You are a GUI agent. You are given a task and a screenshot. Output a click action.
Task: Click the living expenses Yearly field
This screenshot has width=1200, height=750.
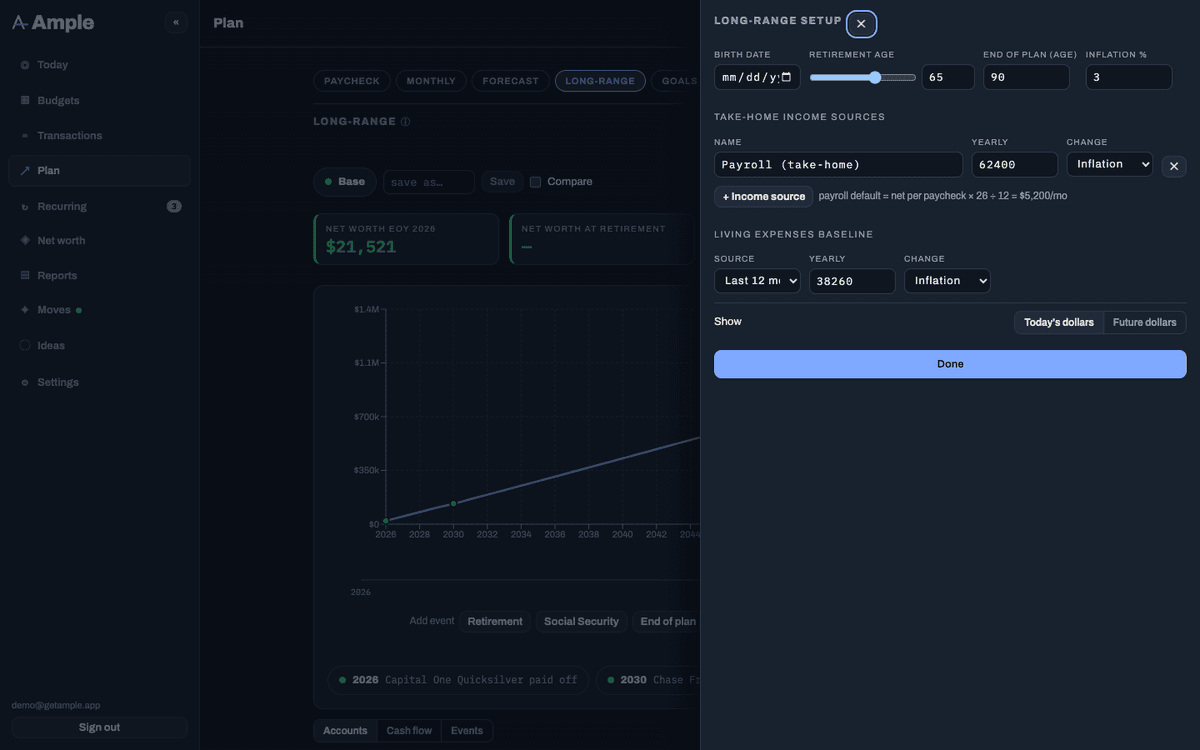click(x=852, y=281)
